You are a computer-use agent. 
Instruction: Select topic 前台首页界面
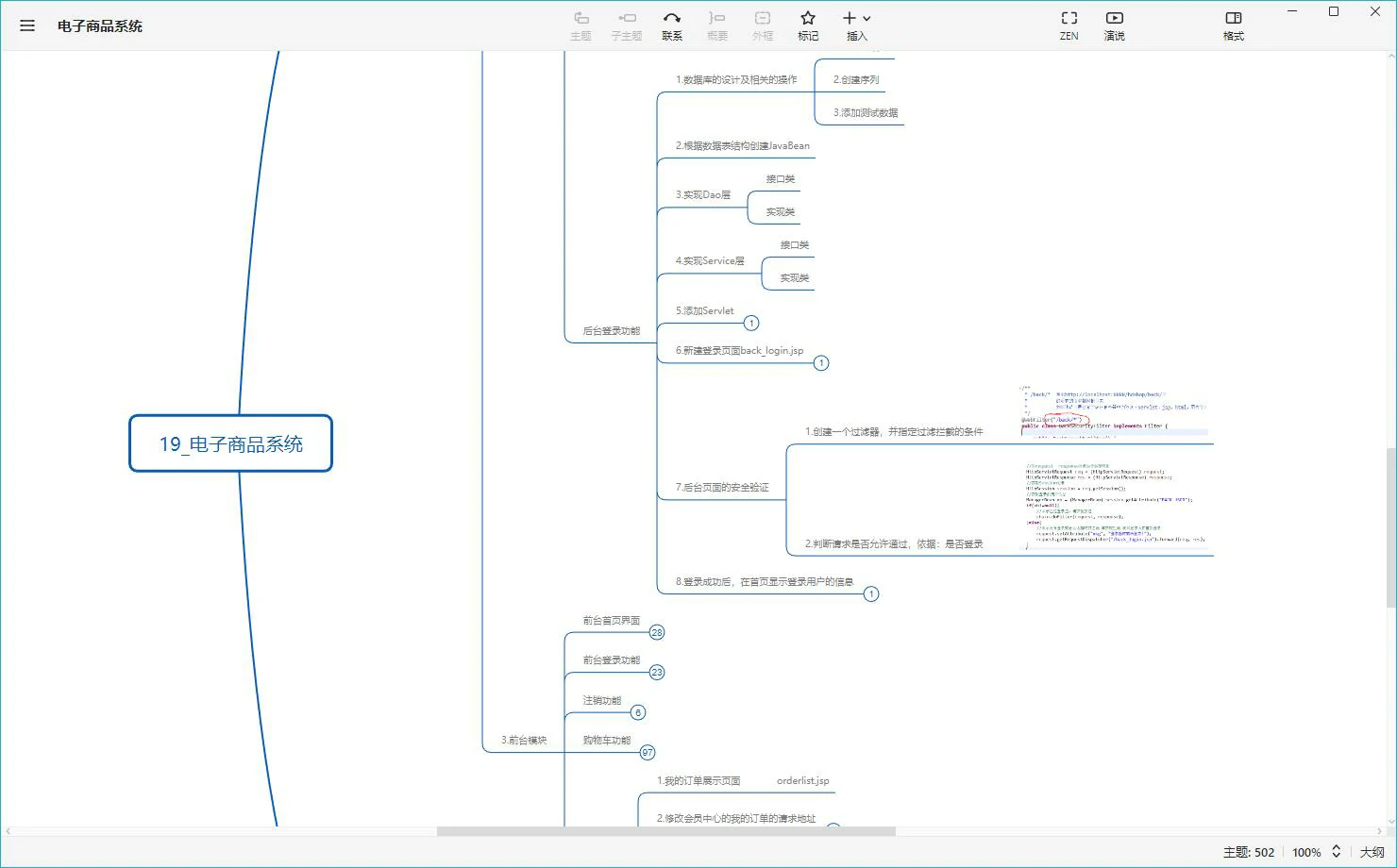click(612, 621)
